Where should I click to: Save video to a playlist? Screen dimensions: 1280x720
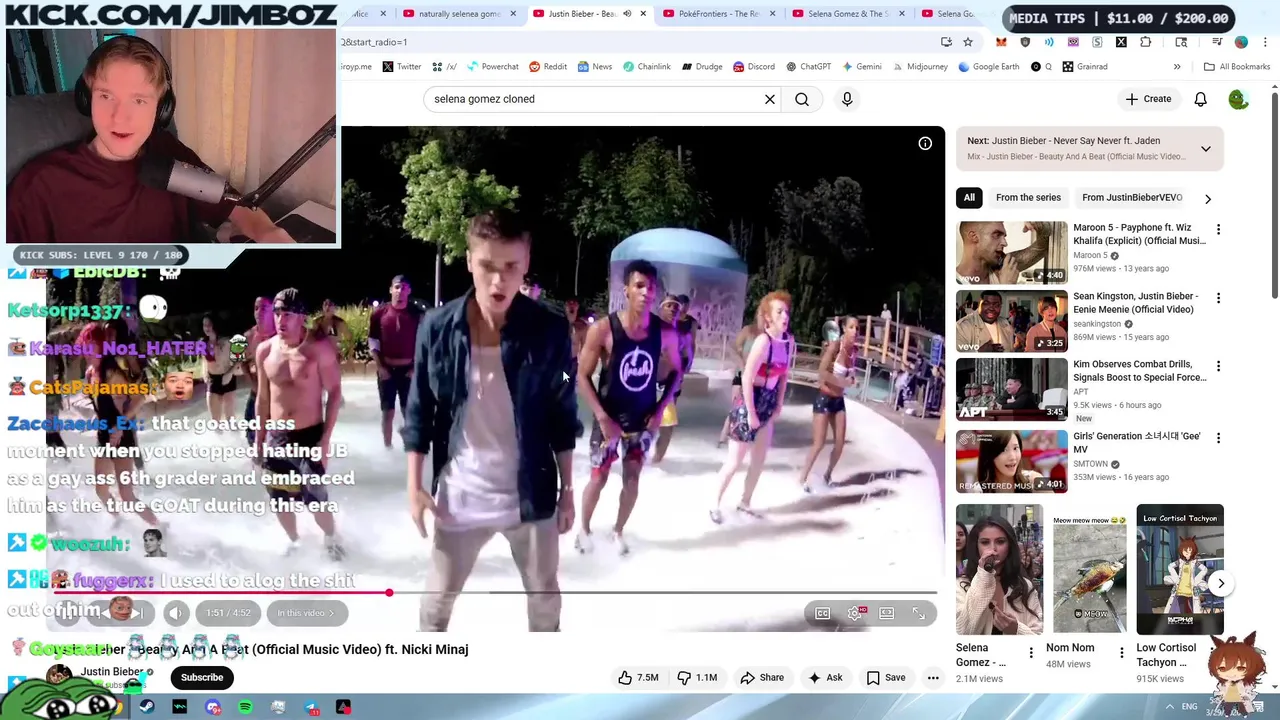click(x=886, y=678)
